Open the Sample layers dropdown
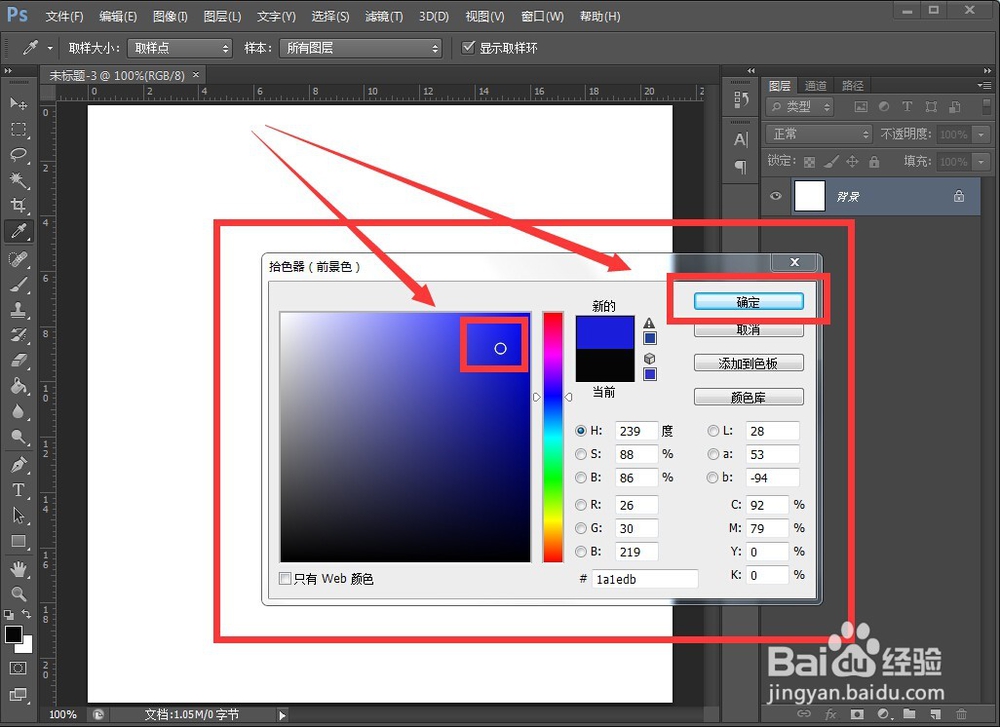 (x=360, y=48)
